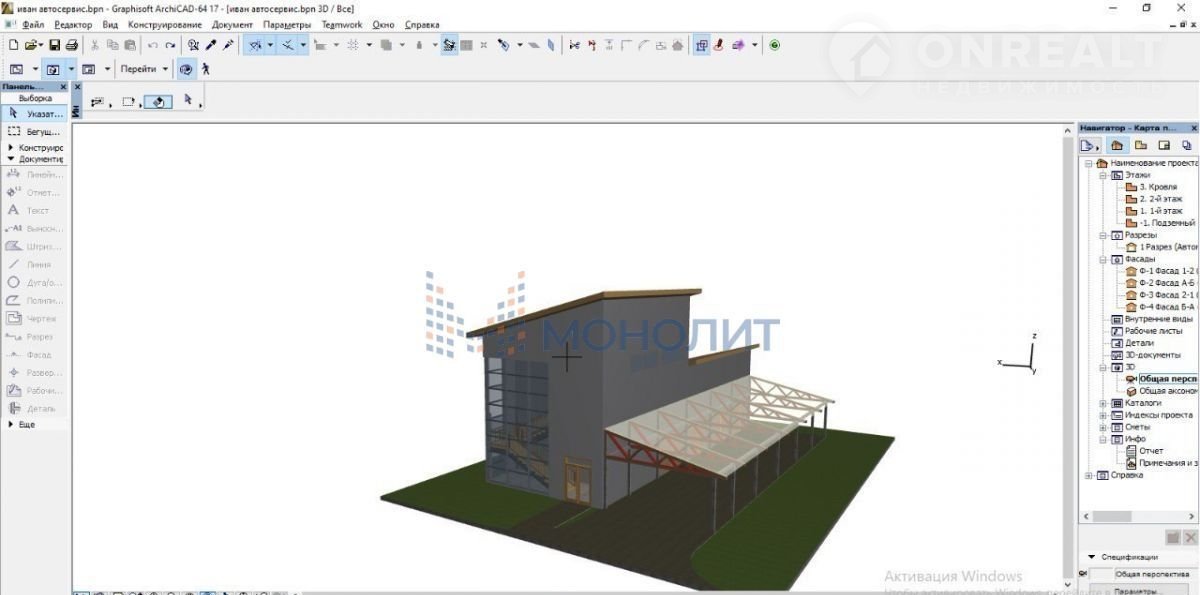This screenshot has height=595, width=1200.
Task: Click the green circular icon in toolbar
Action: [x=775, y=45]
